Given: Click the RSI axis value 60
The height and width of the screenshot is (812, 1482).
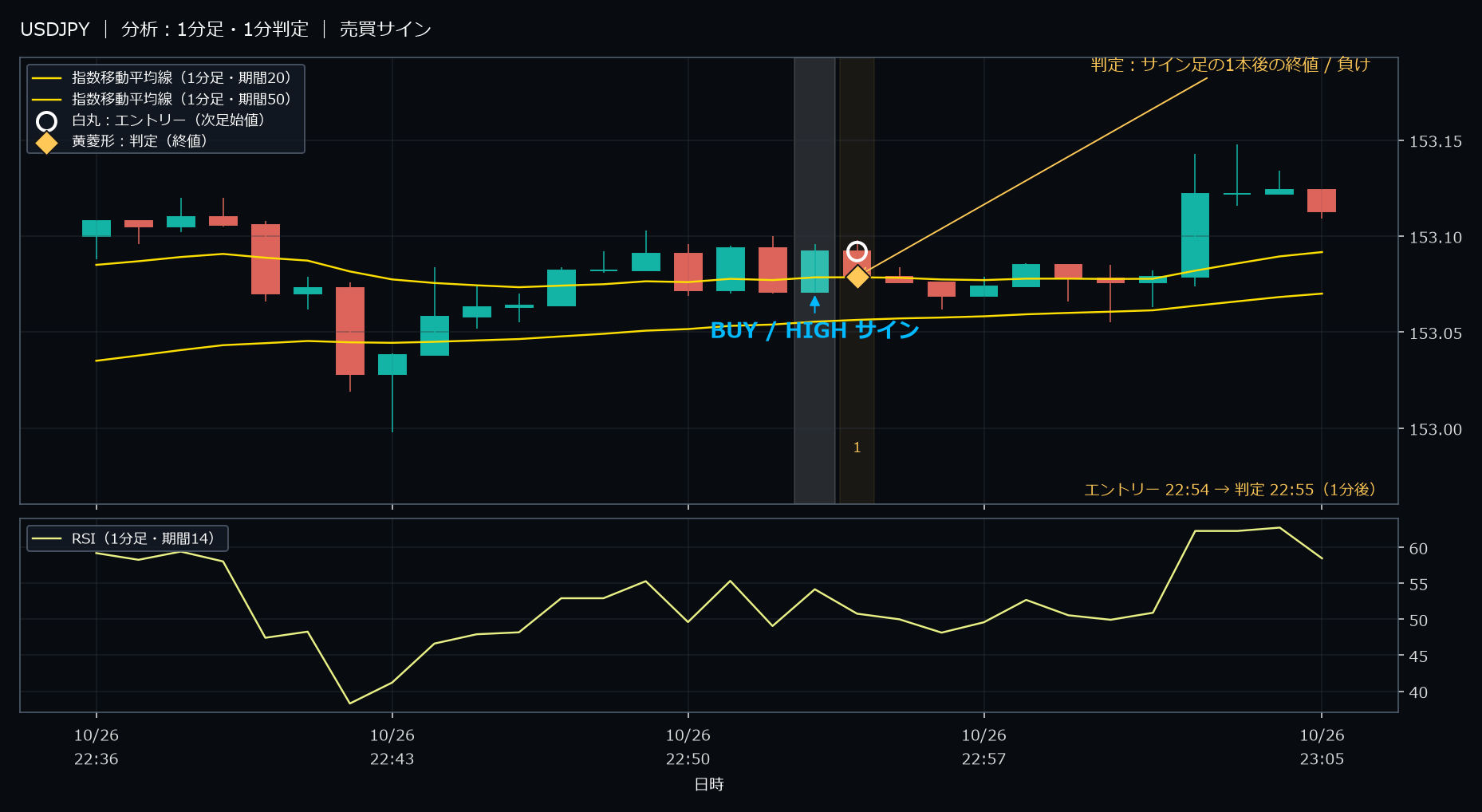Looking at the screenshot, I should coord(1418,548).
